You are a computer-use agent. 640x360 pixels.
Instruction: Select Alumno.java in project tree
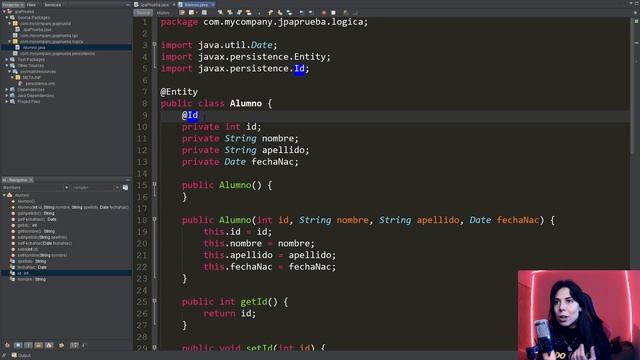33,48
